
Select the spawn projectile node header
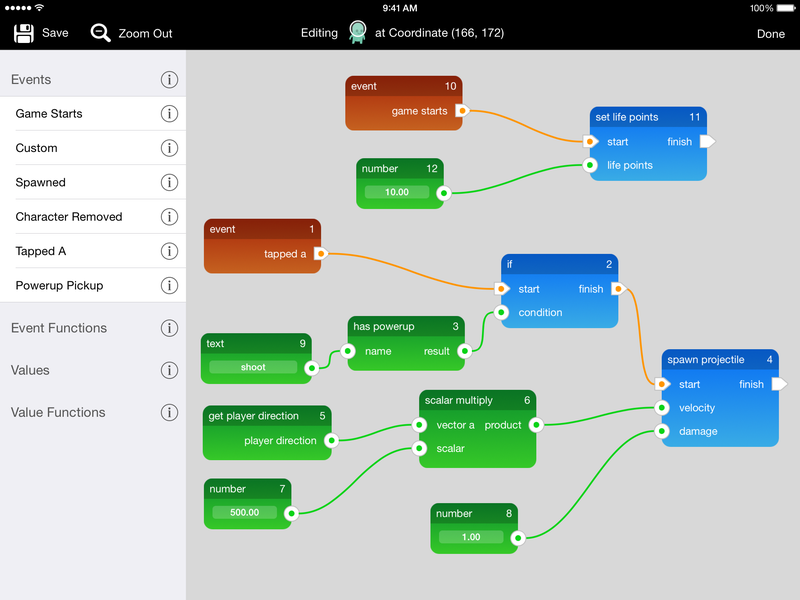[x=720, y=360]
